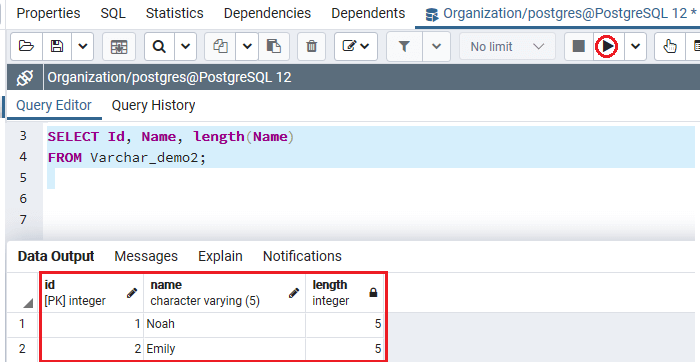
Task: Open the Dependents tab
Action: 368,13
